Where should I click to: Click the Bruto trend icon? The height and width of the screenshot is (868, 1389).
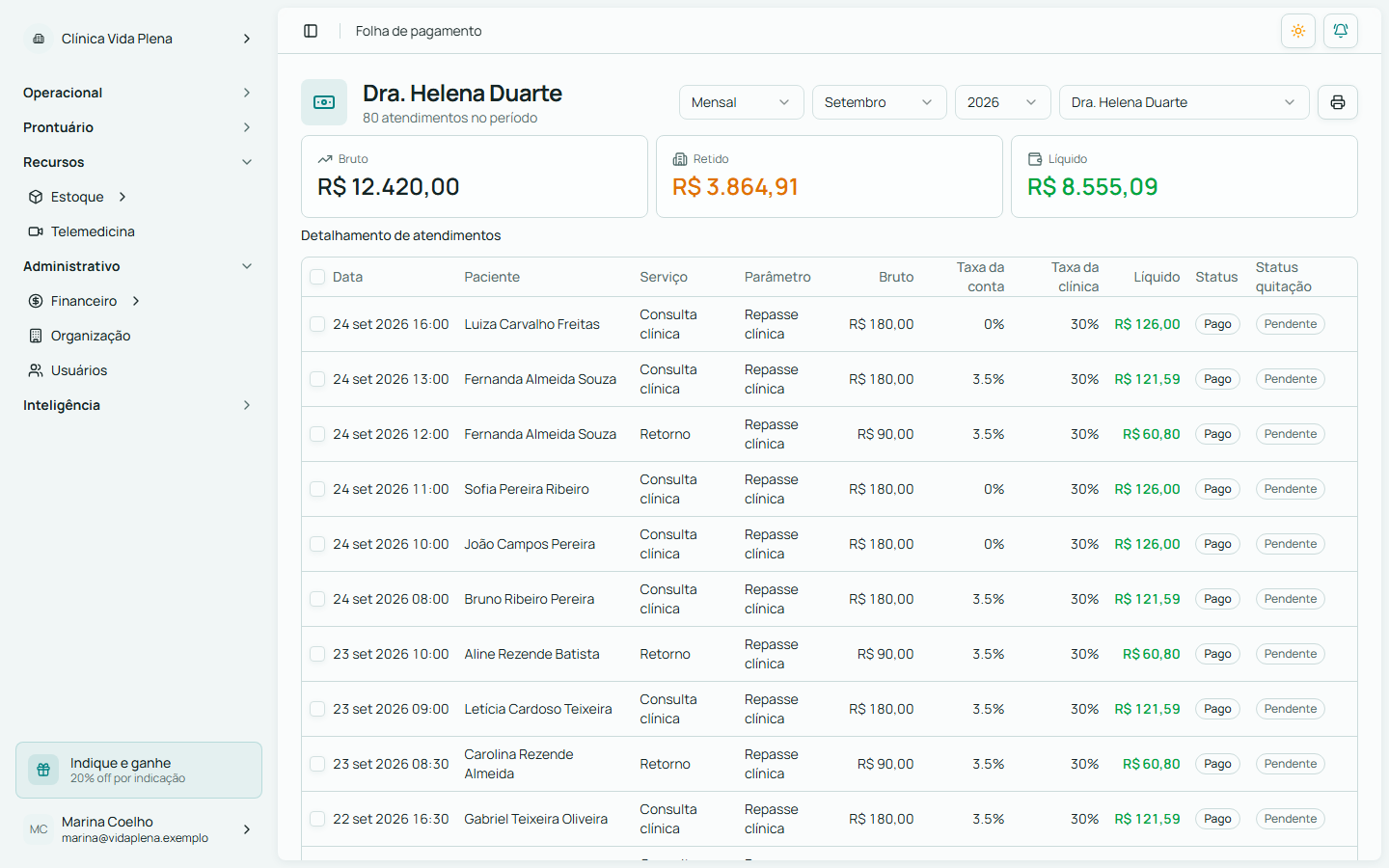pos(325,159)
